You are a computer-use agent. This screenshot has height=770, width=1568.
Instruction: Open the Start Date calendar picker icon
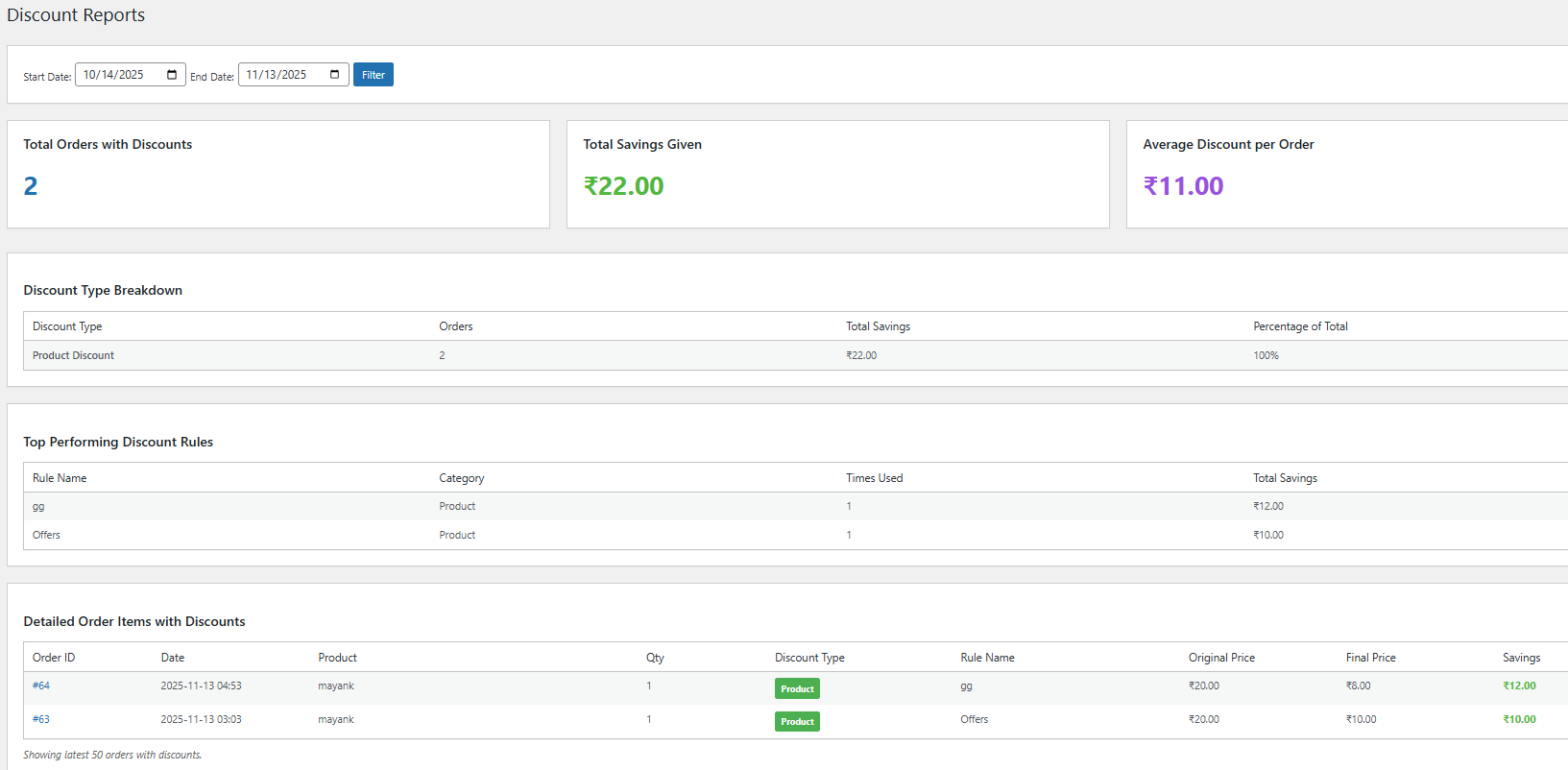coord(172,75)
